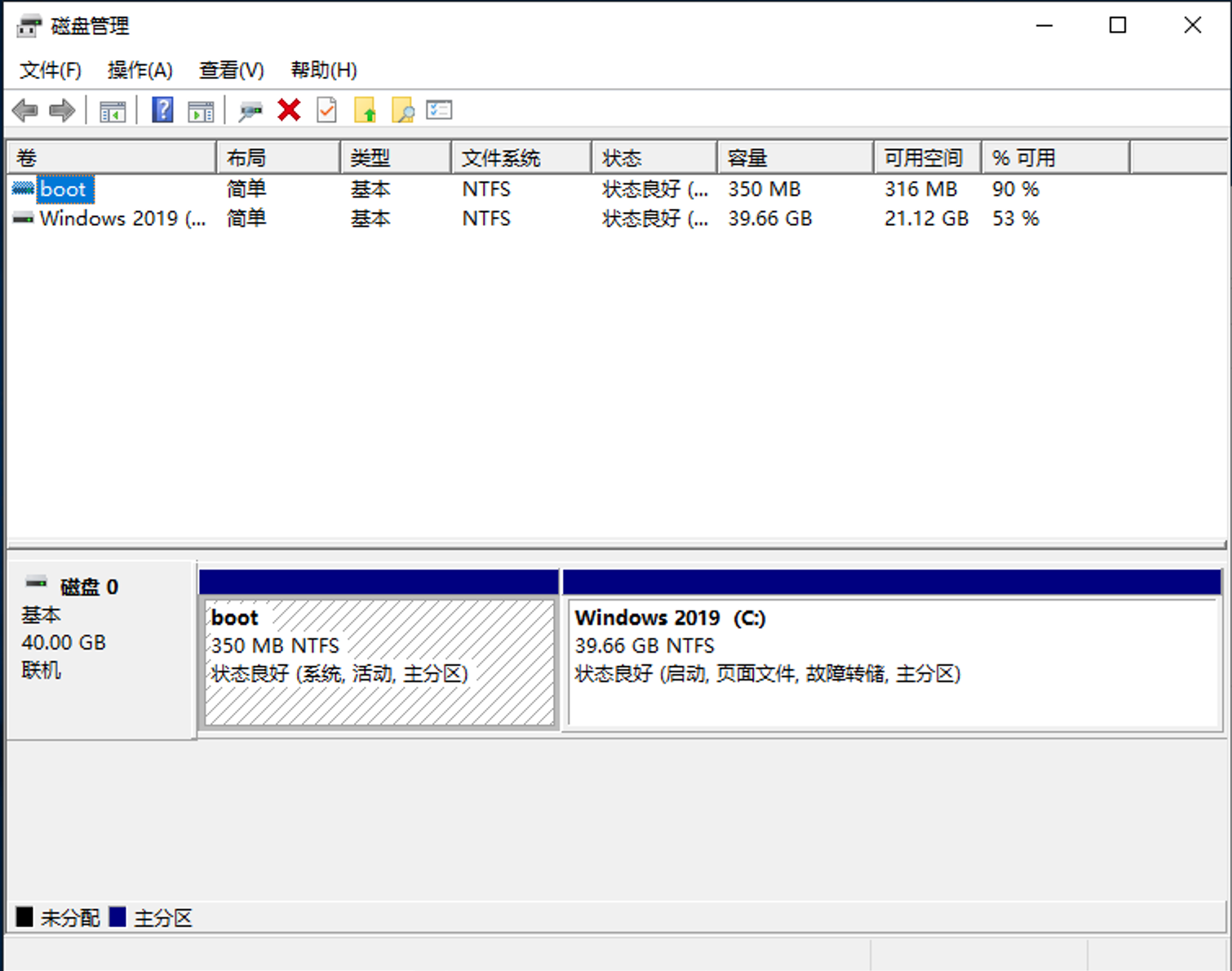
Task: Click the 简单 layout cell in boot row
Action: 246,189
